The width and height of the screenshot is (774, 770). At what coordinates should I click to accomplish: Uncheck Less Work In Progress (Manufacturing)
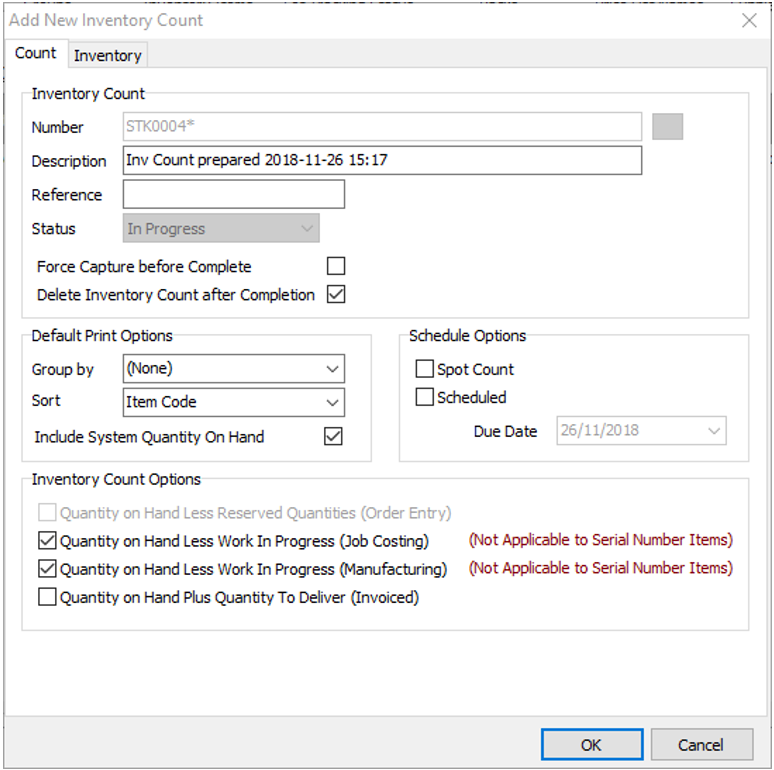click(47, 569)
